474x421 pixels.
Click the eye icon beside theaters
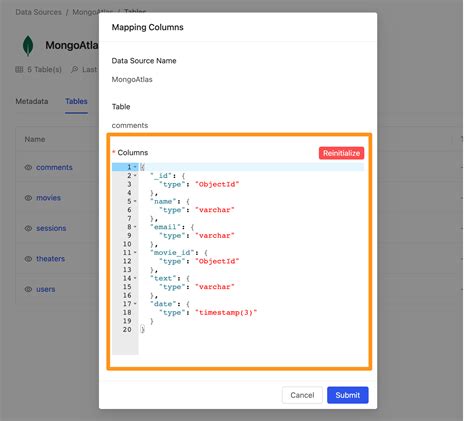pyautogui.click(x=28, y=259)
